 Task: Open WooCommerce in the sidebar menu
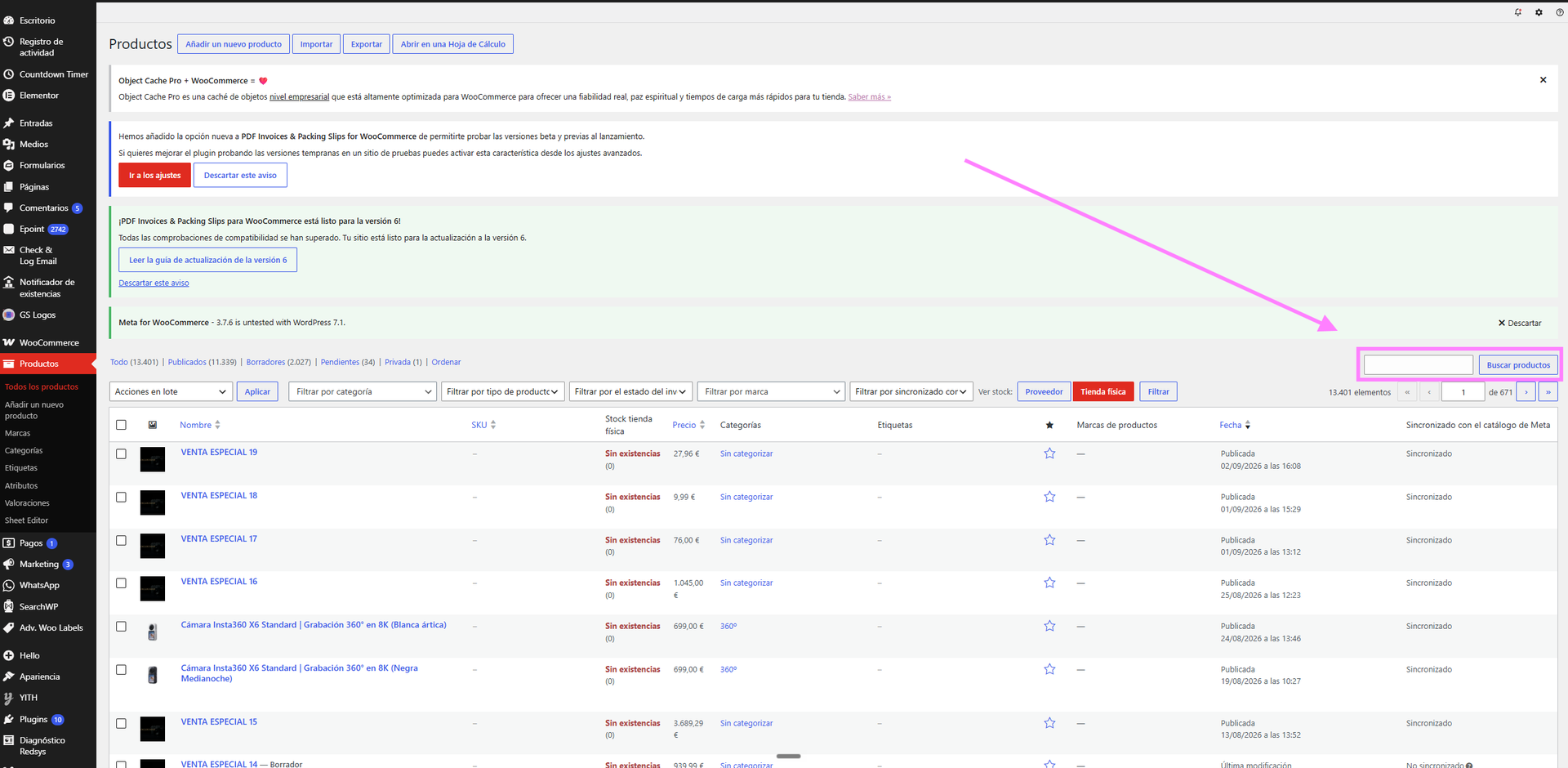[48, 343]
